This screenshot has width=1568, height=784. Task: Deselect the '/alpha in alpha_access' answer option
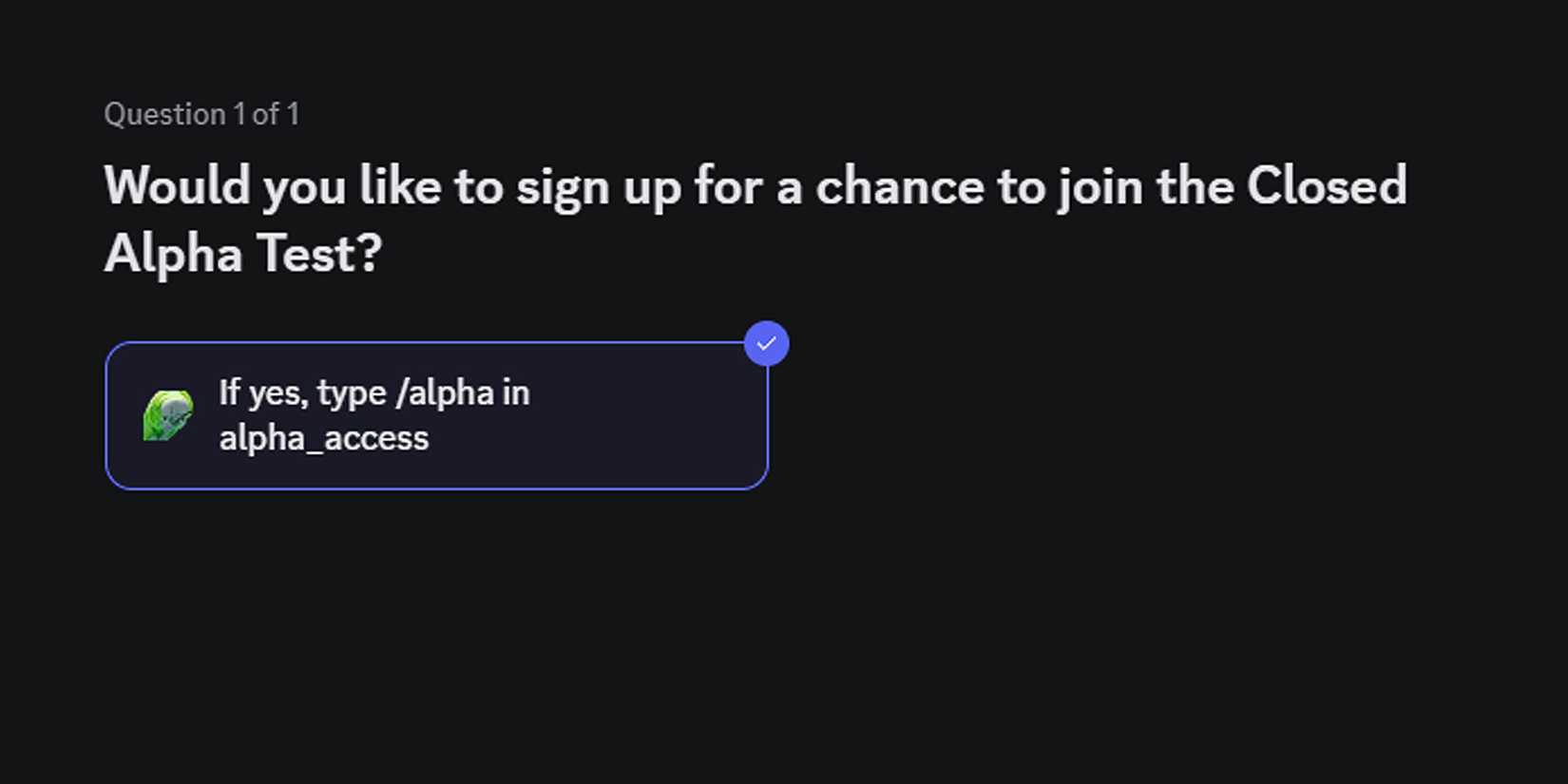pyautogui.click(x=437, y=415)
